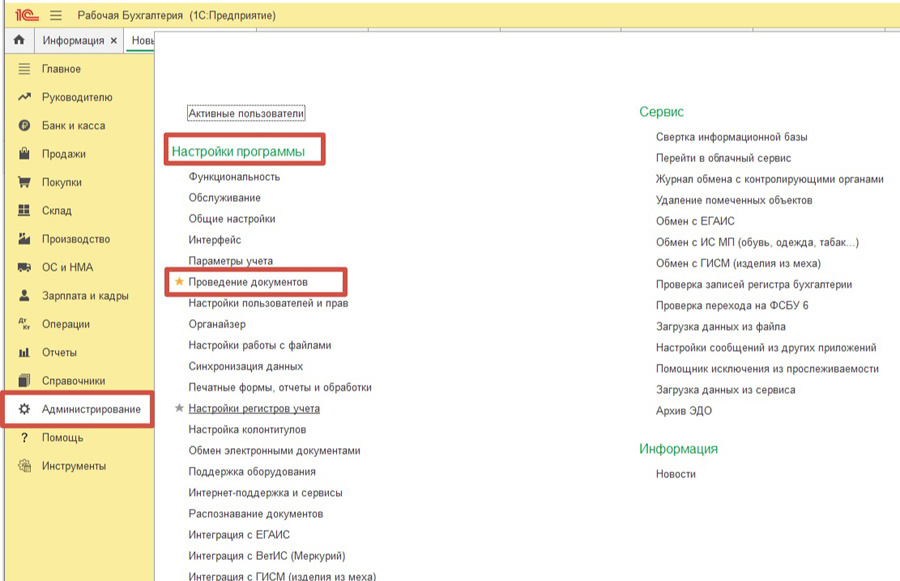Click the Зарплата и кадры person icon
Image resolution: width=900 pixels, height=581 pixels.
[24, 296]
